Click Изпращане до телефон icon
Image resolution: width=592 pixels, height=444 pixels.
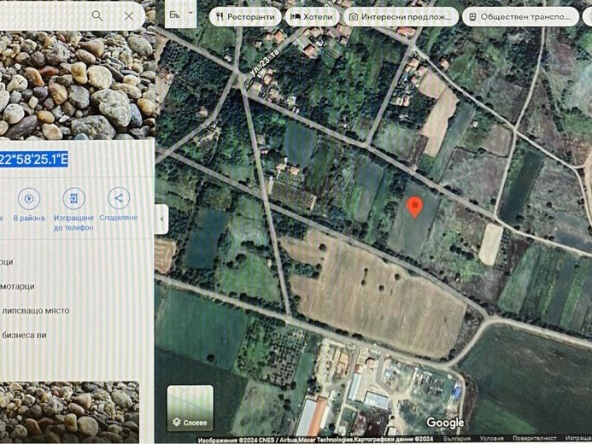pos(74,198)
